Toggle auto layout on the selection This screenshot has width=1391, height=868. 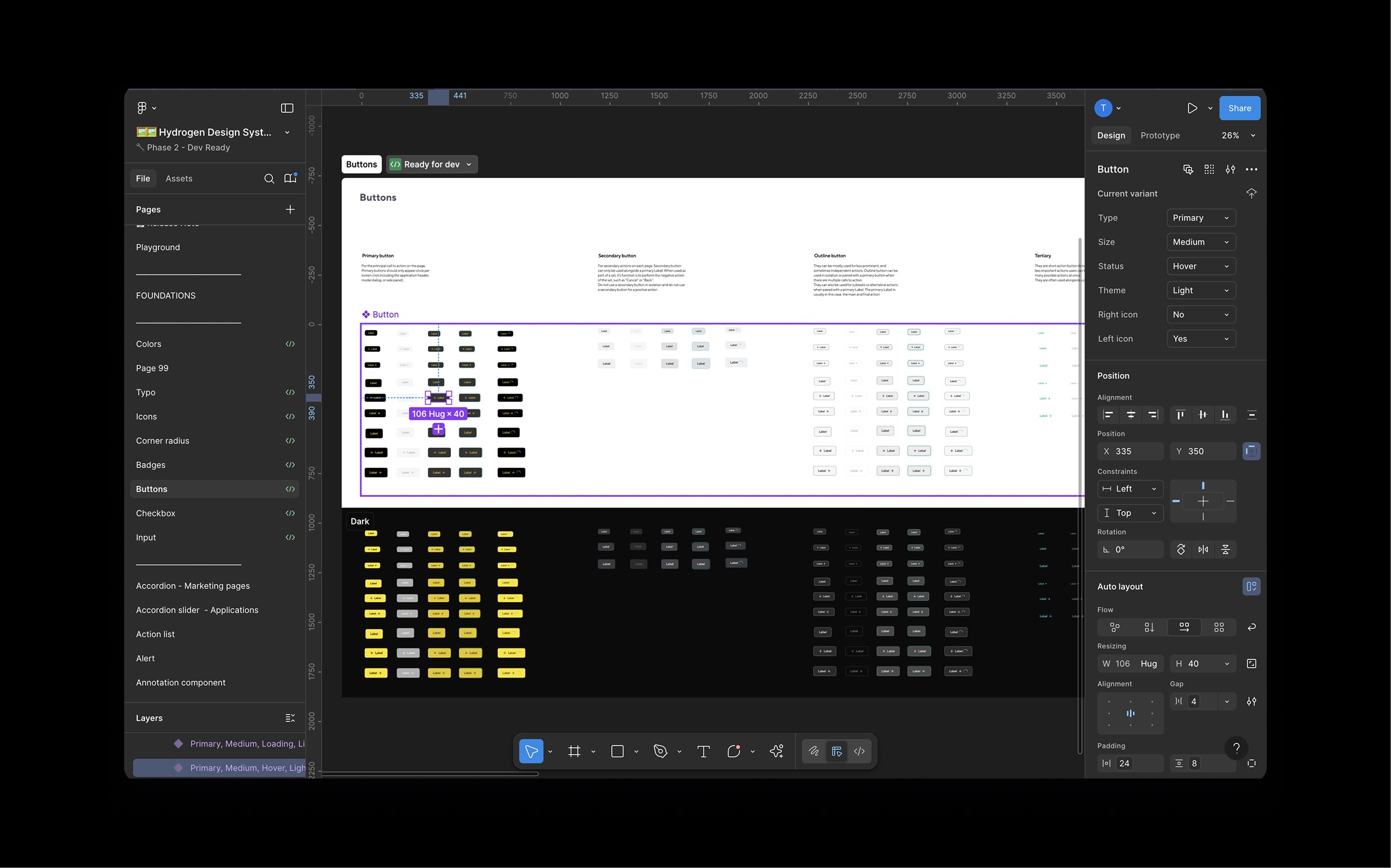point(1252,587)
